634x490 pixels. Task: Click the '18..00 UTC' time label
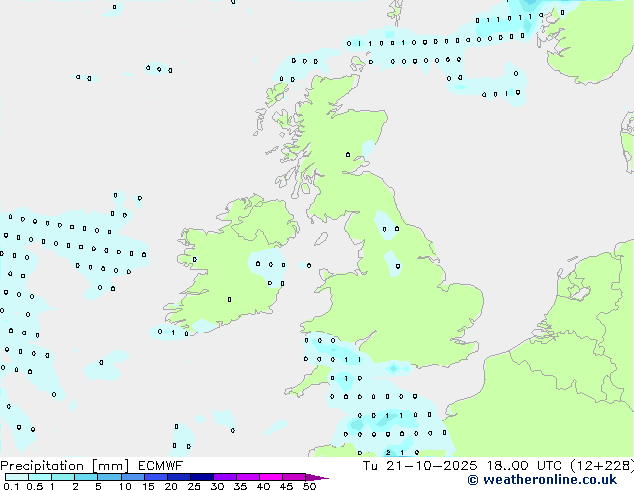(x=524, y=466)
